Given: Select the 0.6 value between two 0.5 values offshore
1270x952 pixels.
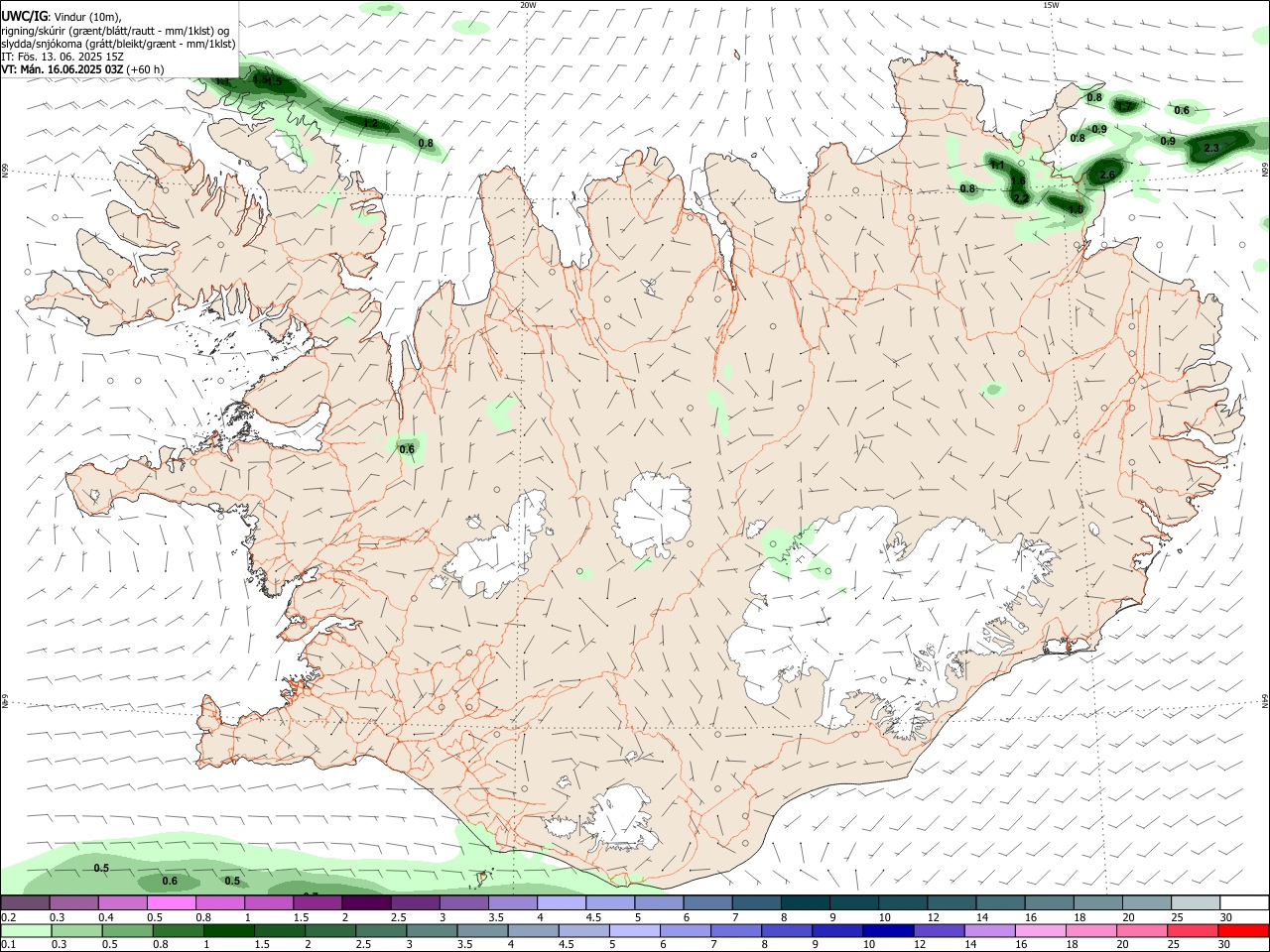Looking at the screenshot, I should tap(170, 881).
